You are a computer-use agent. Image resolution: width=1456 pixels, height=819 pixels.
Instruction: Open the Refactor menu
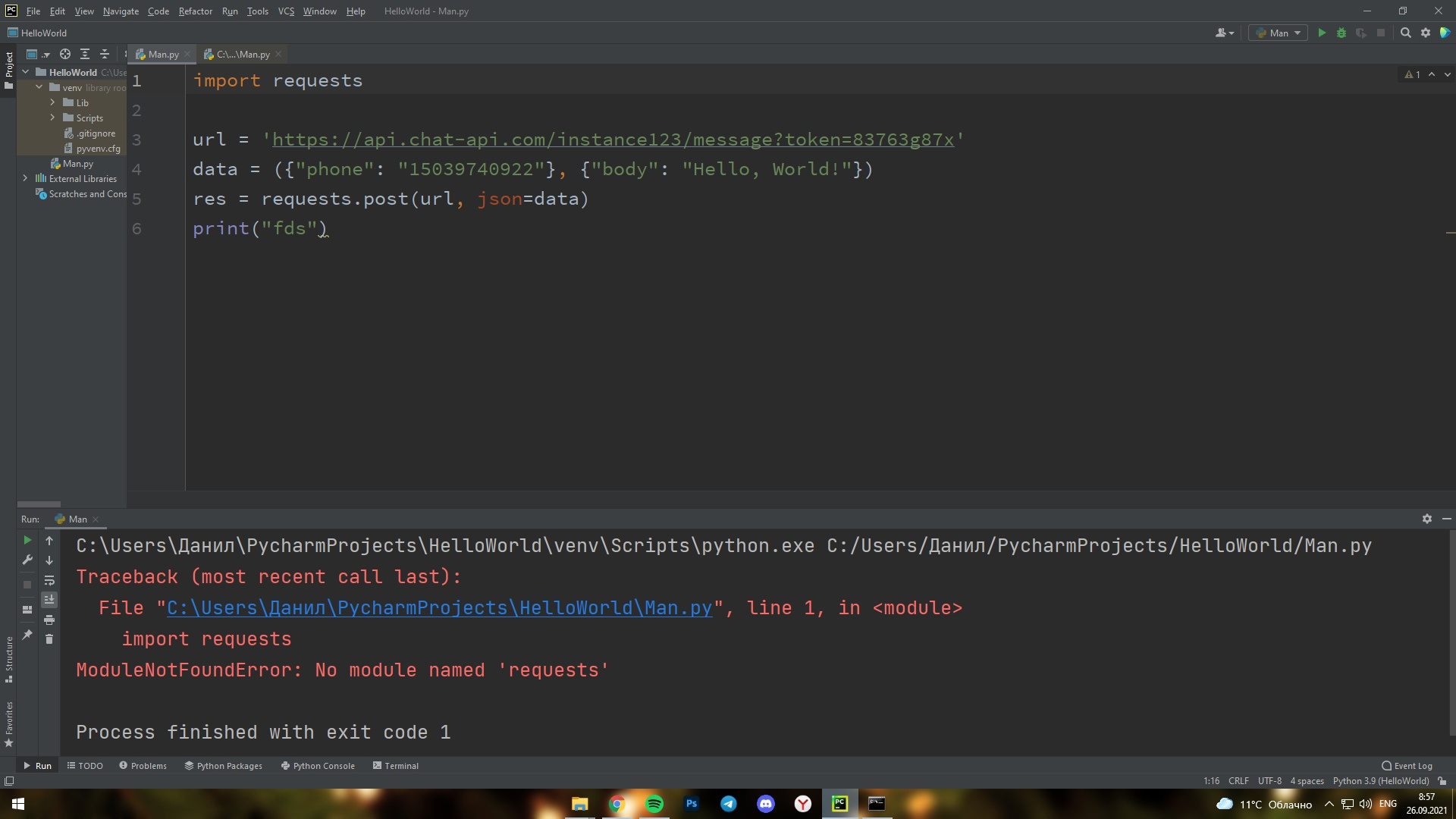pos(195,11)
